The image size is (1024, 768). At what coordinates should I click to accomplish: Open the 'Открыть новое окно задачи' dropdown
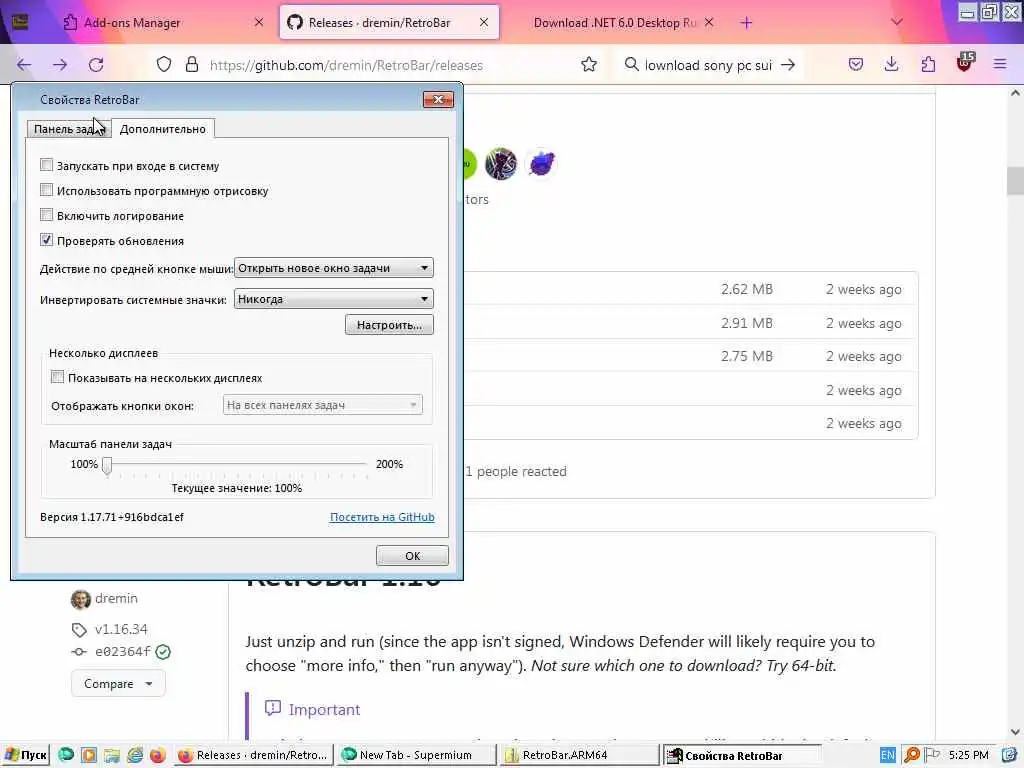click(x=334, y=268)
